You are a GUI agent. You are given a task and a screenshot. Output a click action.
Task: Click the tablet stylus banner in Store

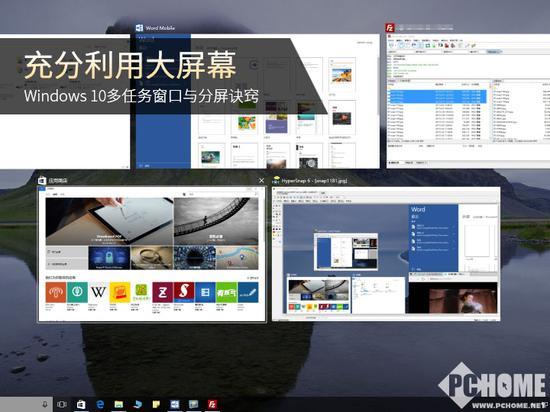(109, 221)
